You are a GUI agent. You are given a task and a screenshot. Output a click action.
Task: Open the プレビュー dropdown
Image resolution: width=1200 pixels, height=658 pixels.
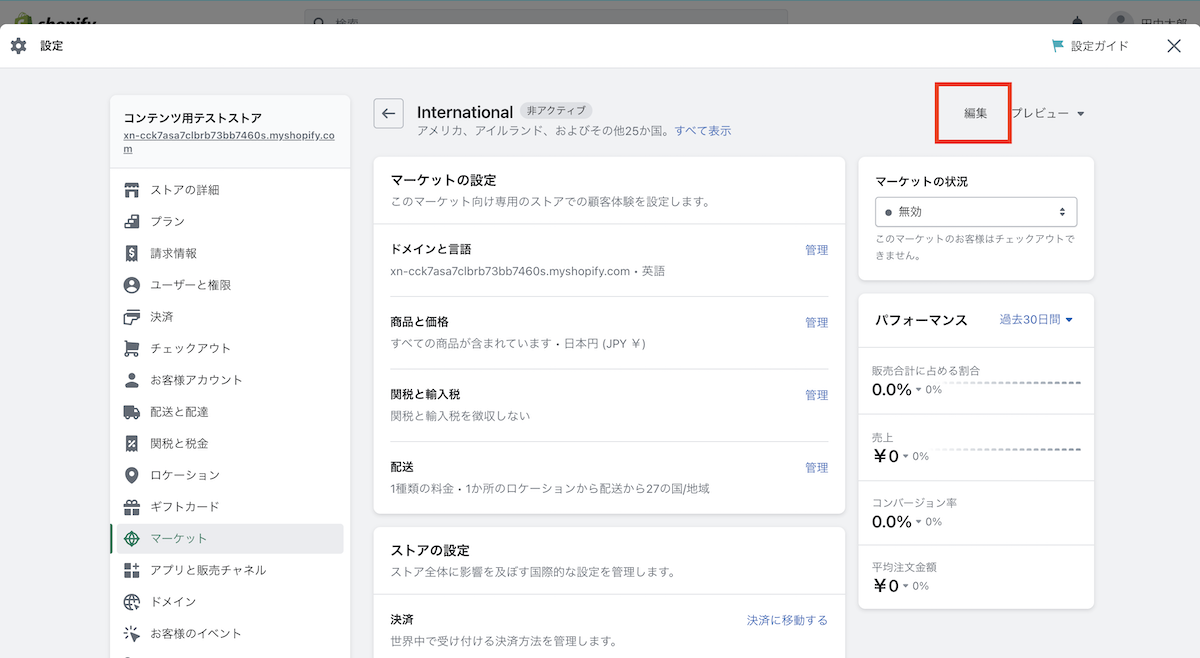tap(1047, 113)
